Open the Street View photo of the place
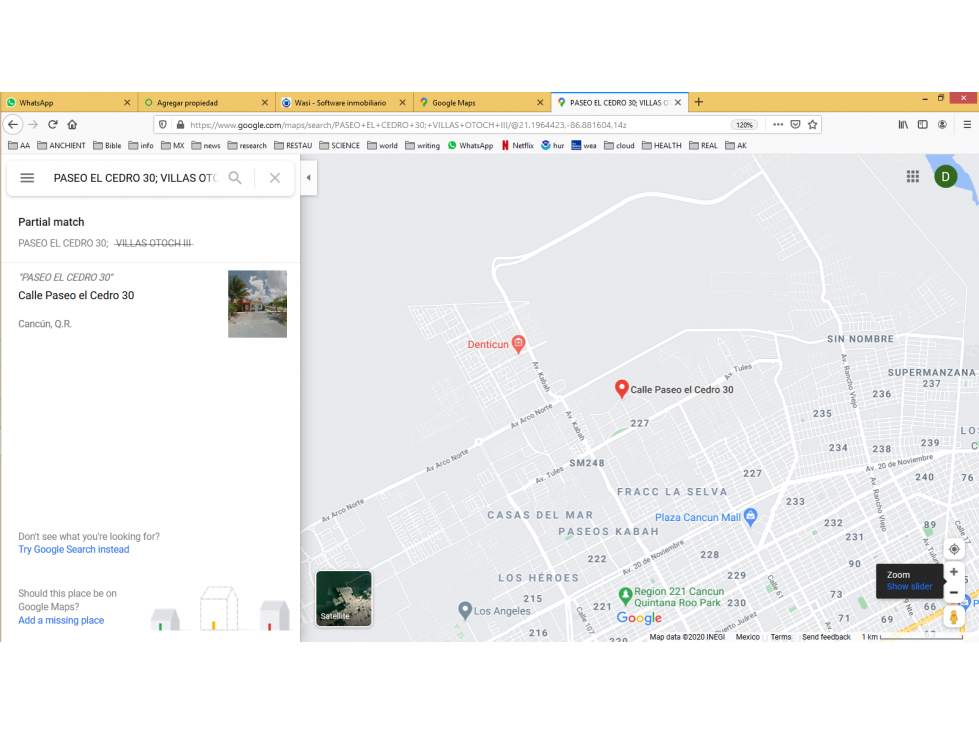The height and width of the screenshot is (734, 979). 257,304
